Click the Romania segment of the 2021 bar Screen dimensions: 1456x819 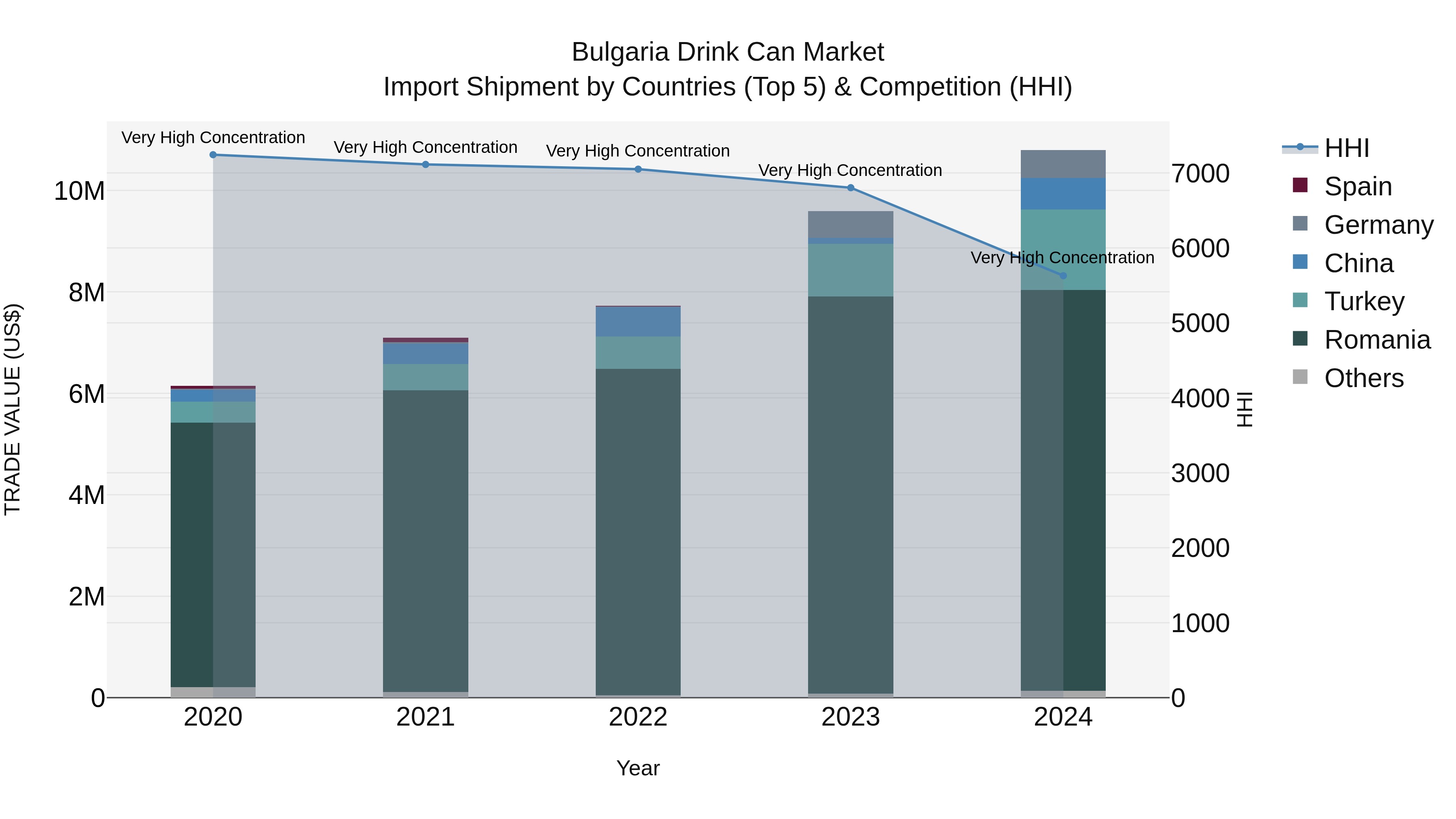click(x=425, y=541)
